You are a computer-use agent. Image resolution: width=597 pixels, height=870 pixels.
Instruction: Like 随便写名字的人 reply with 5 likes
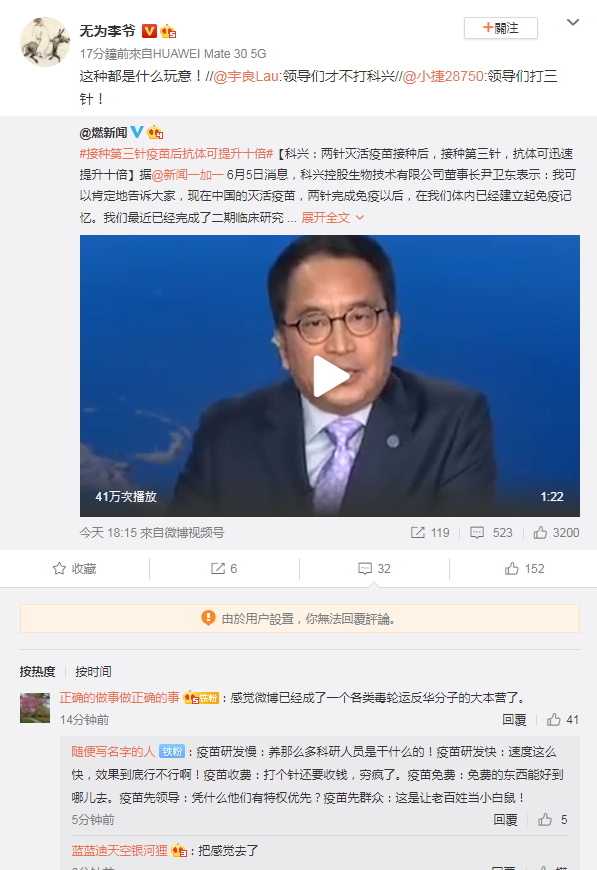545,820
